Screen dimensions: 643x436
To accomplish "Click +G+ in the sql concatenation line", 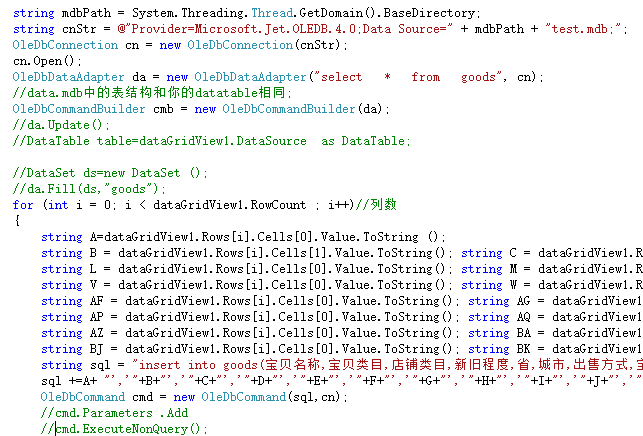I will pos(429,381).
